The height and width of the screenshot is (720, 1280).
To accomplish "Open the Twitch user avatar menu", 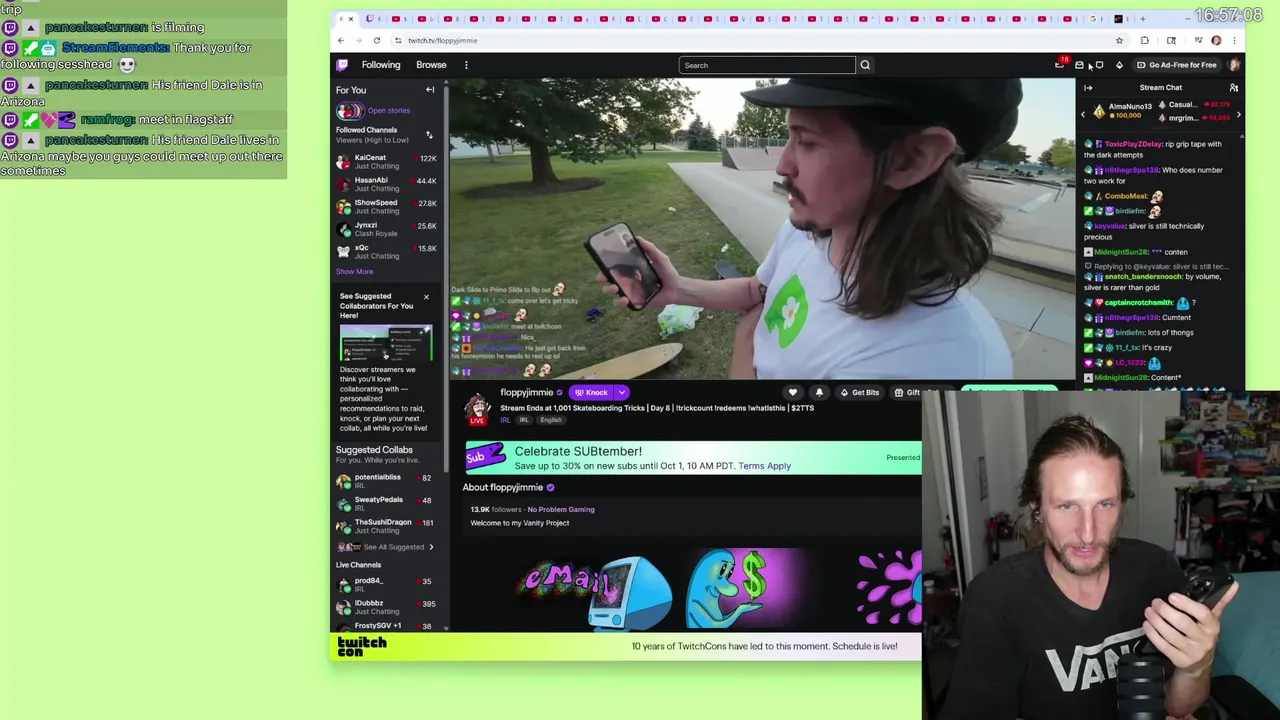I will (x=1235, y=65).
